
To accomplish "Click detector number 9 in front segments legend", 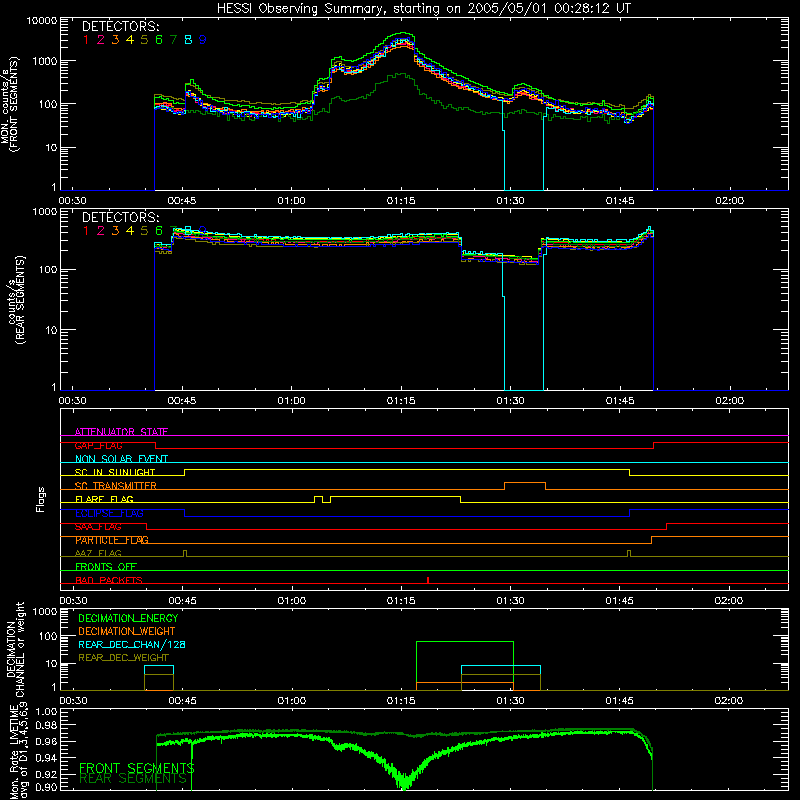I will [203, 40].
